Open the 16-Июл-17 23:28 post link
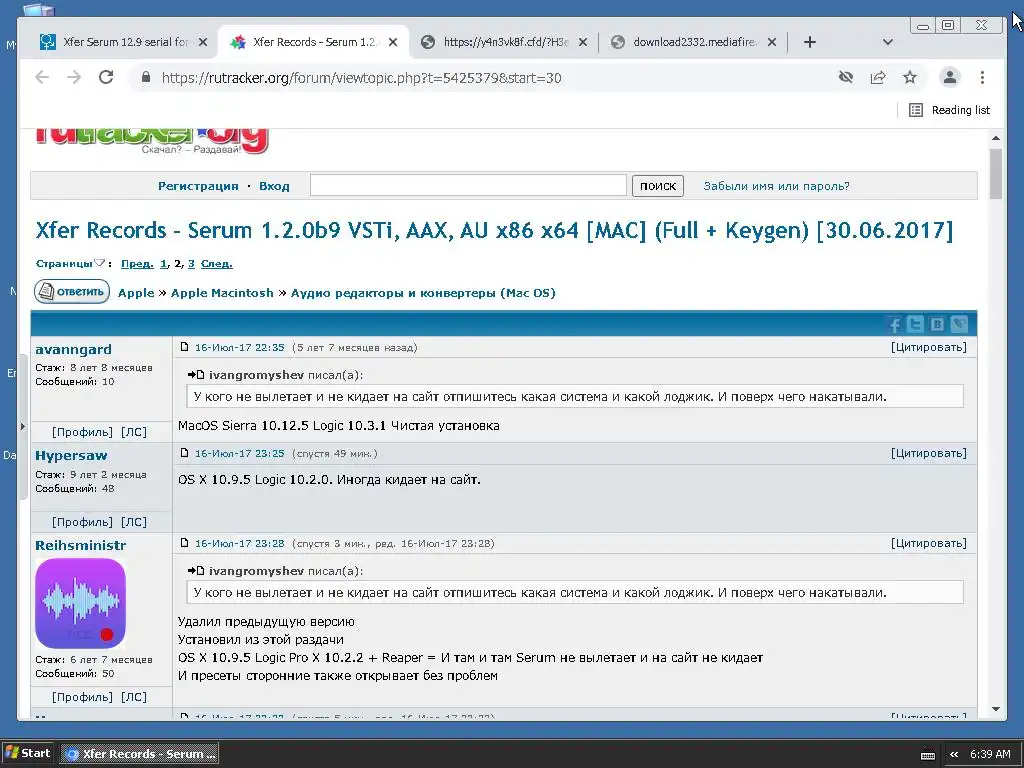The height and width of the screenshot is (768, 1024). [x=240, y=543]
